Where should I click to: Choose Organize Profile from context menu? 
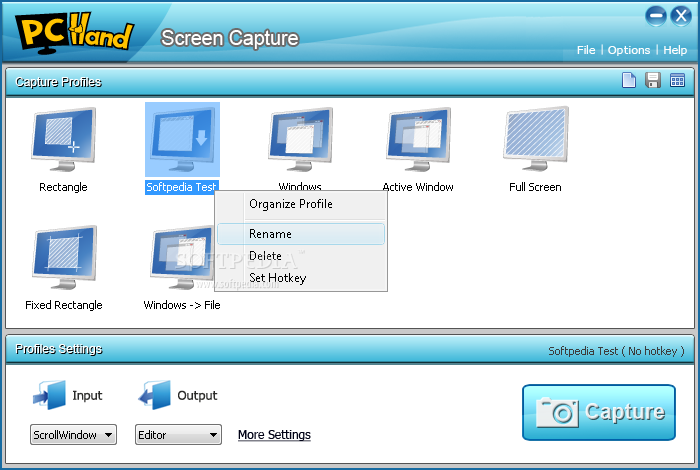pos(301,204)
